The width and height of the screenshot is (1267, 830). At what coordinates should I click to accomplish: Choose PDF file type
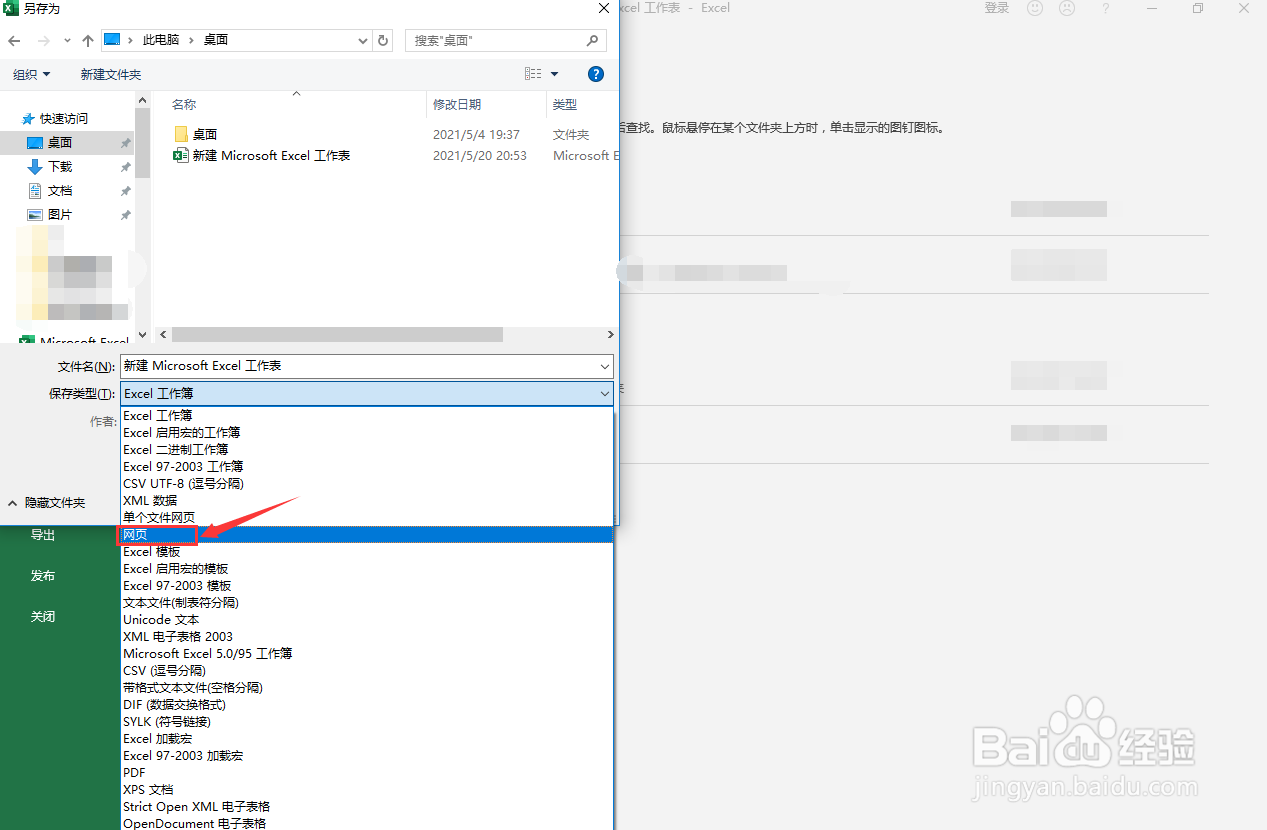[366, 773]
